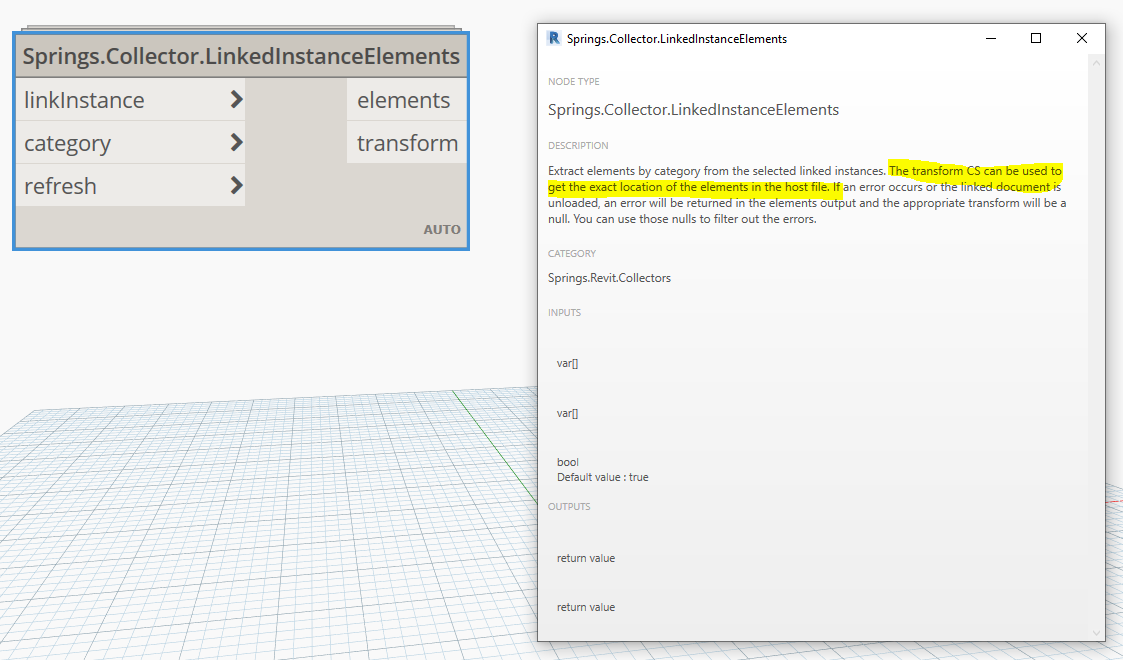Select the Springs.Collector.LinkedInstanceElements node title bar
The width and height of the screenshot is (1123, 660).
[241, 56]
